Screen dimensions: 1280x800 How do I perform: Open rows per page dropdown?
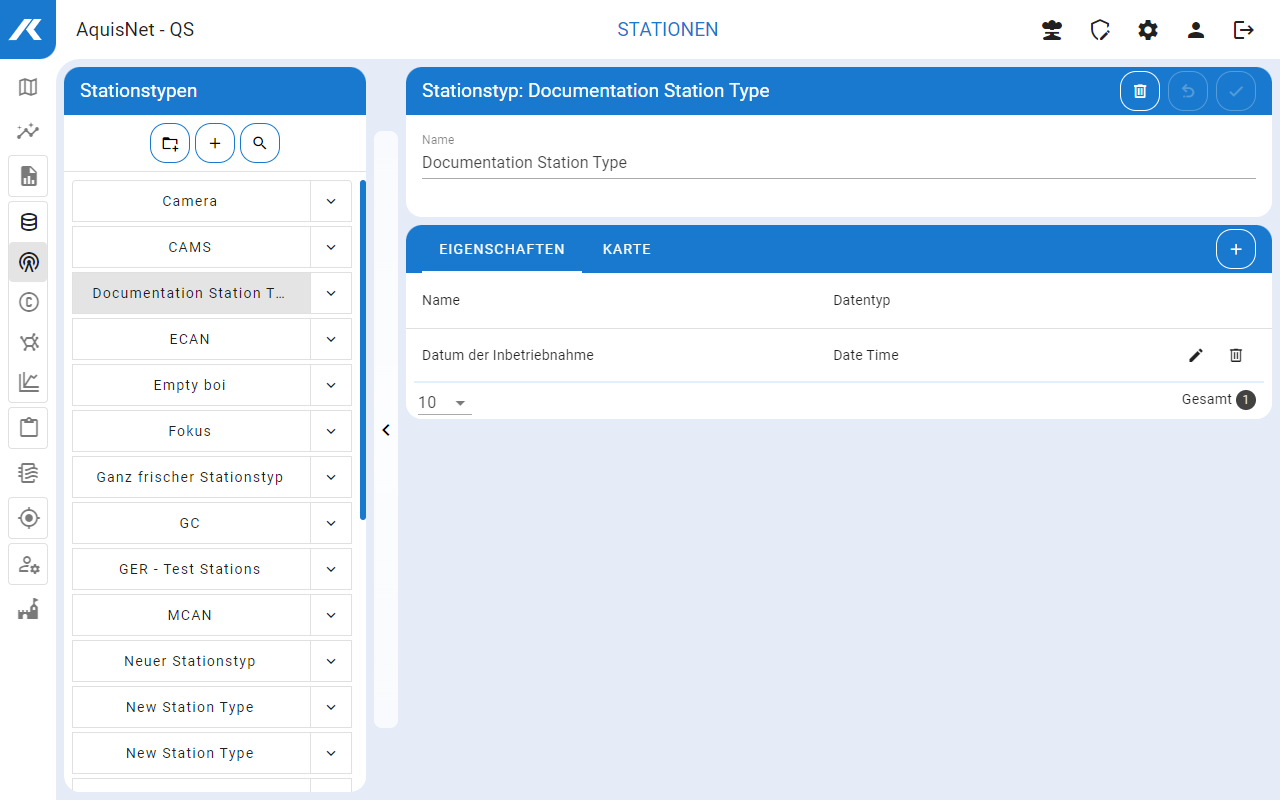[444, 402]
